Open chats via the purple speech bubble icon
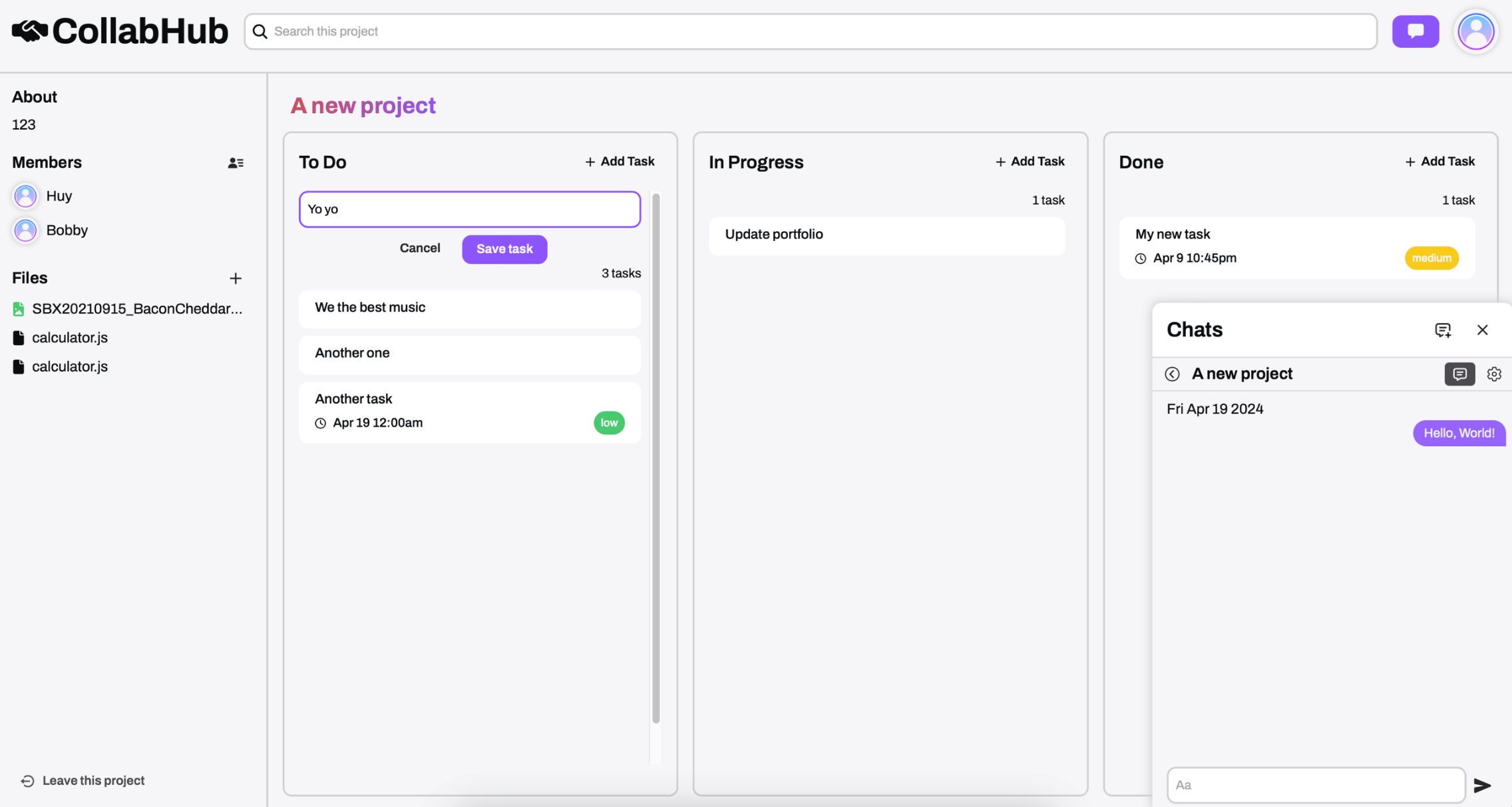1512x807 pixels. click(x=1415, y=31)
